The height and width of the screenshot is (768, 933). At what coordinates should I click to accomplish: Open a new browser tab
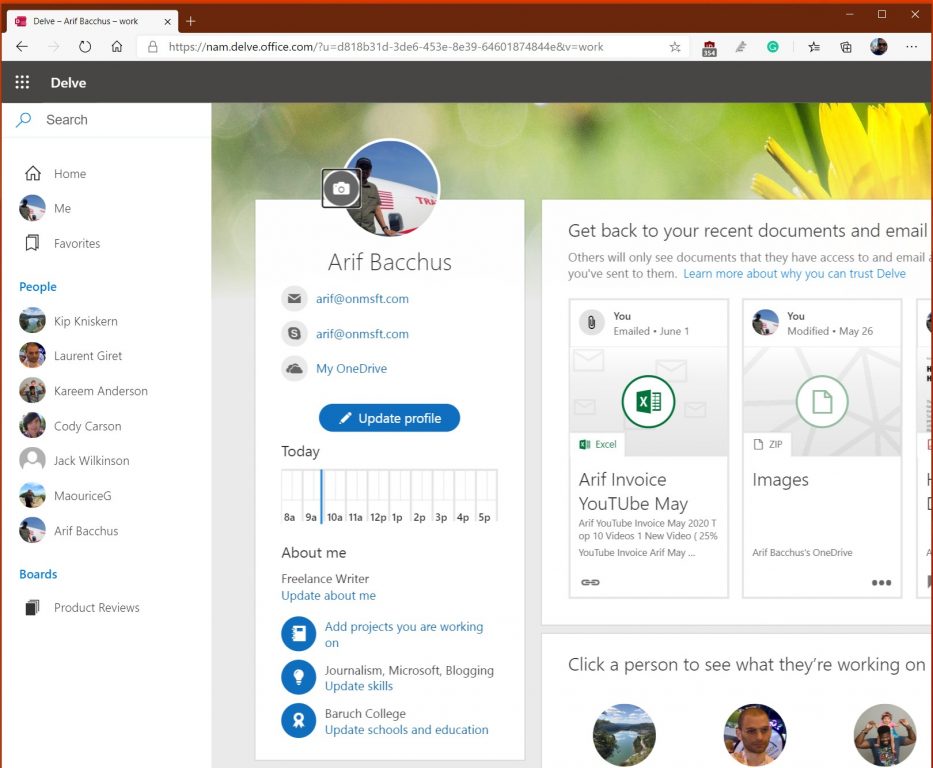[190, 21]
